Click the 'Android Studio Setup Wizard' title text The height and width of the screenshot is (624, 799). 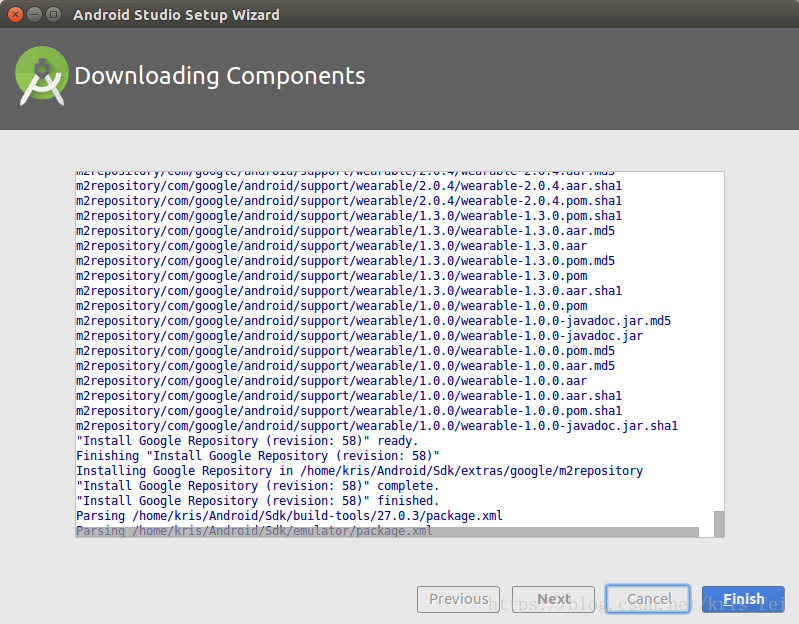coord(176,15)
